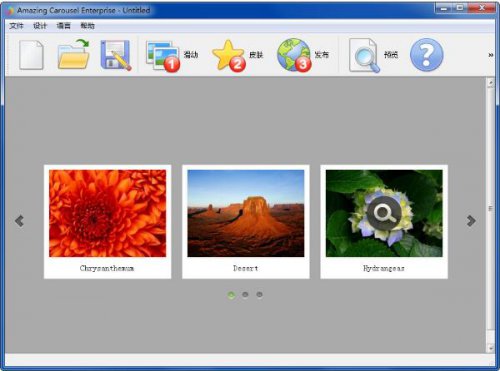Click the Desert image thumbnail
The height and width of the screenshot is (371, 500).
(246, 213)
